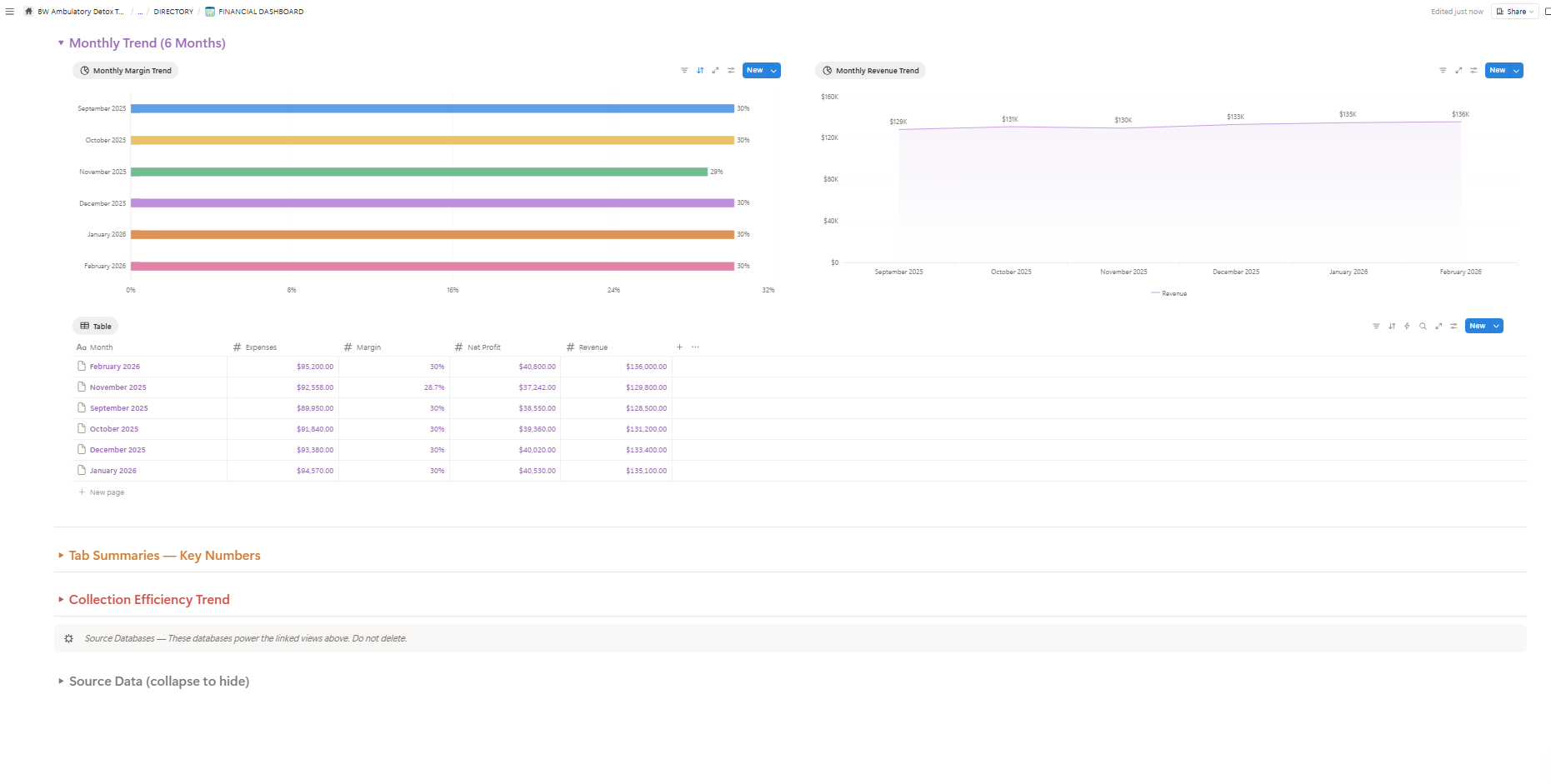This screenshot has height=784, width=1551.
Task: Click the sort icon on Monthly Margin Trend
Action: (x=700, y=71)
